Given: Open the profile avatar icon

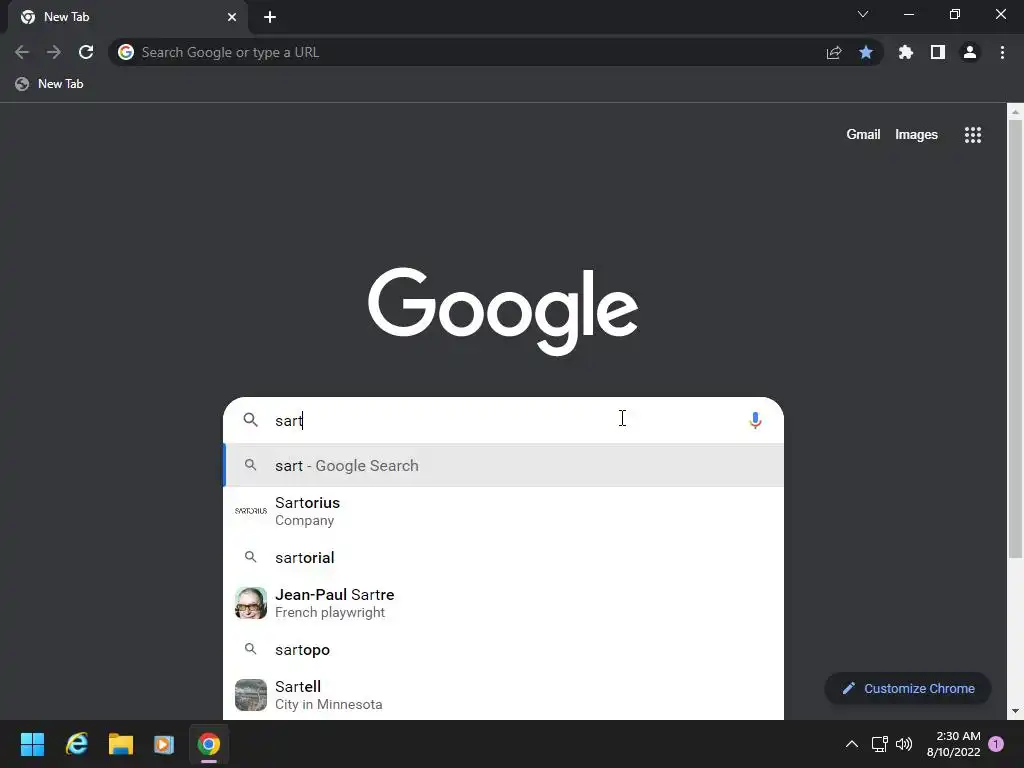Looking at the screenshot, I should [970, 52].
